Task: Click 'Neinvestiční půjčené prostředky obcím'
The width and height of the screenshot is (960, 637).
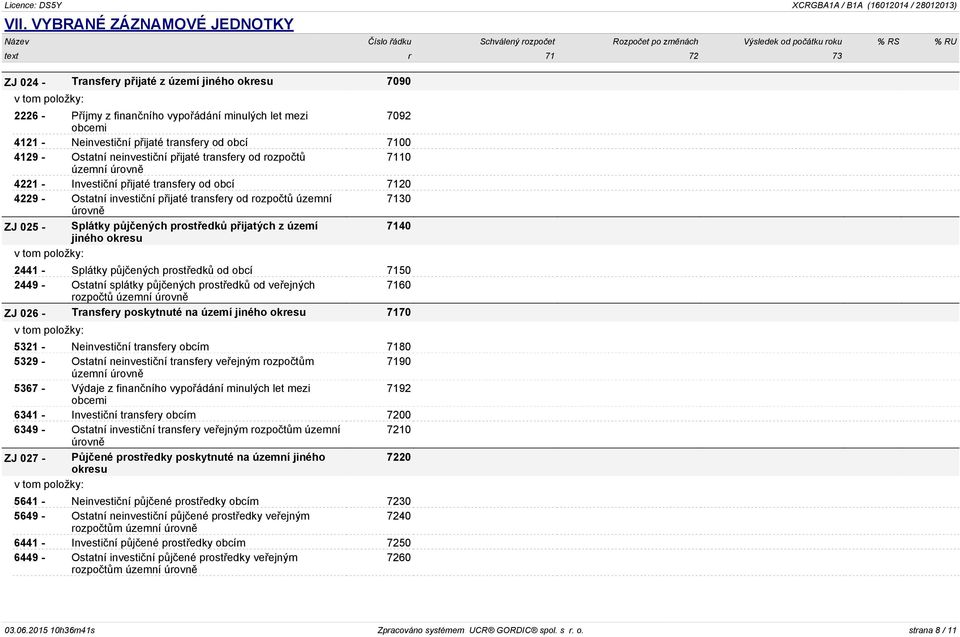Action: point(165,502)
